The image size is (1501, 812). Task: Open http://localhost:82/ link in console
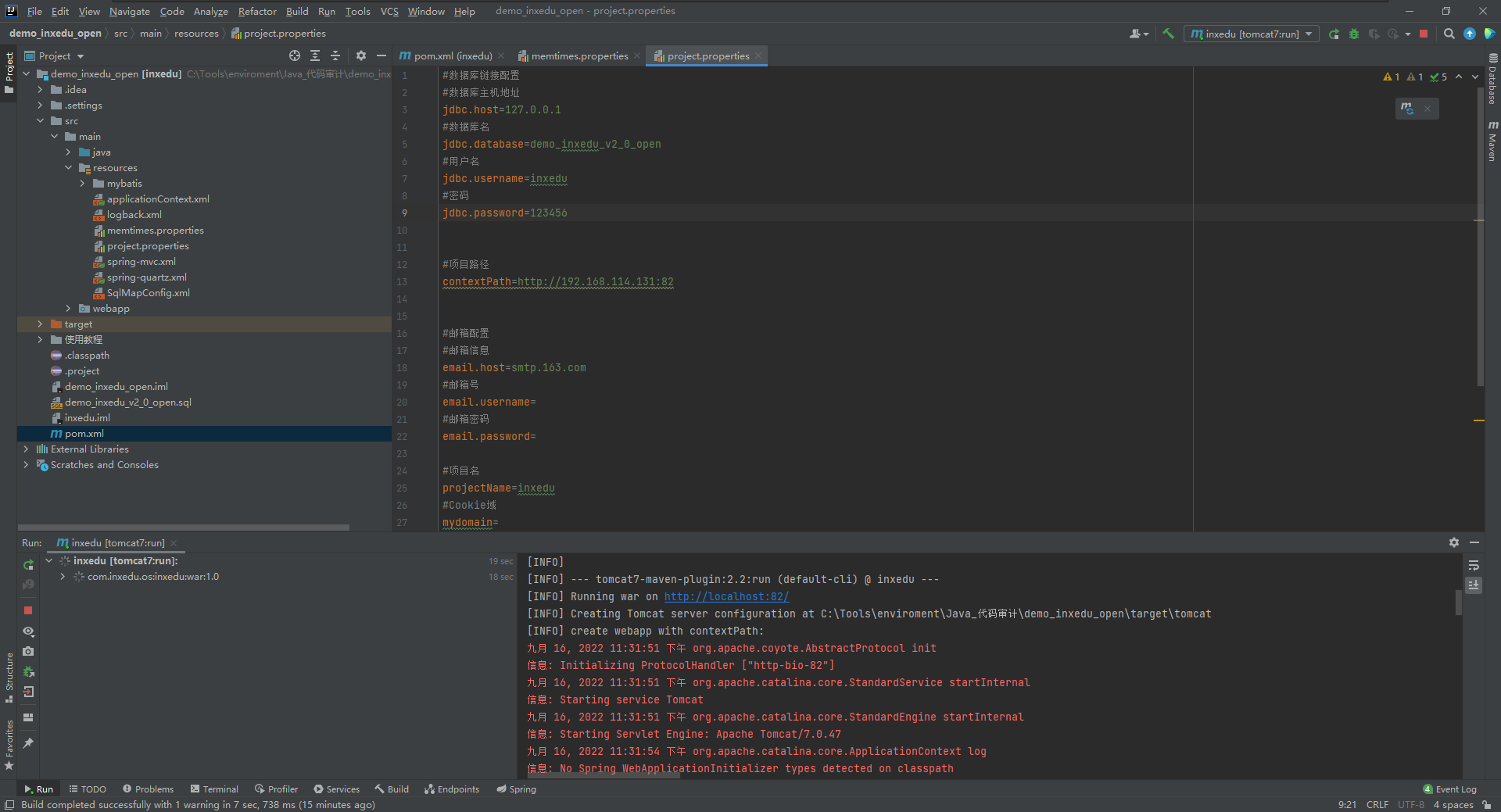click(x=726, y=596)
